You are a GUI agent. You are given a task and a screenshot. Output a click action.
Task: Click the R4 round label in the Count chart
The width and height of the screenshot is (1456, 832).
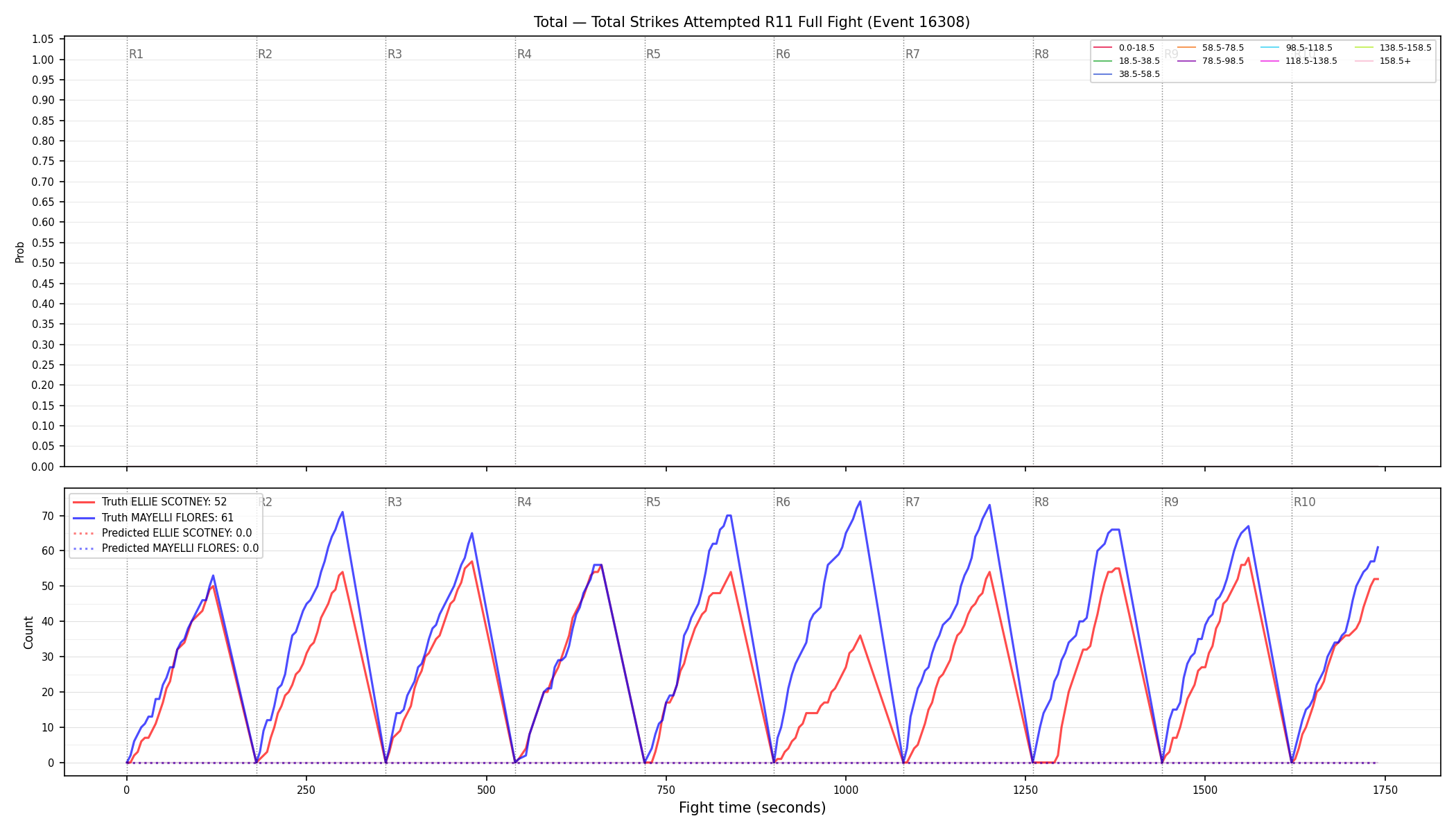(524, 502)
